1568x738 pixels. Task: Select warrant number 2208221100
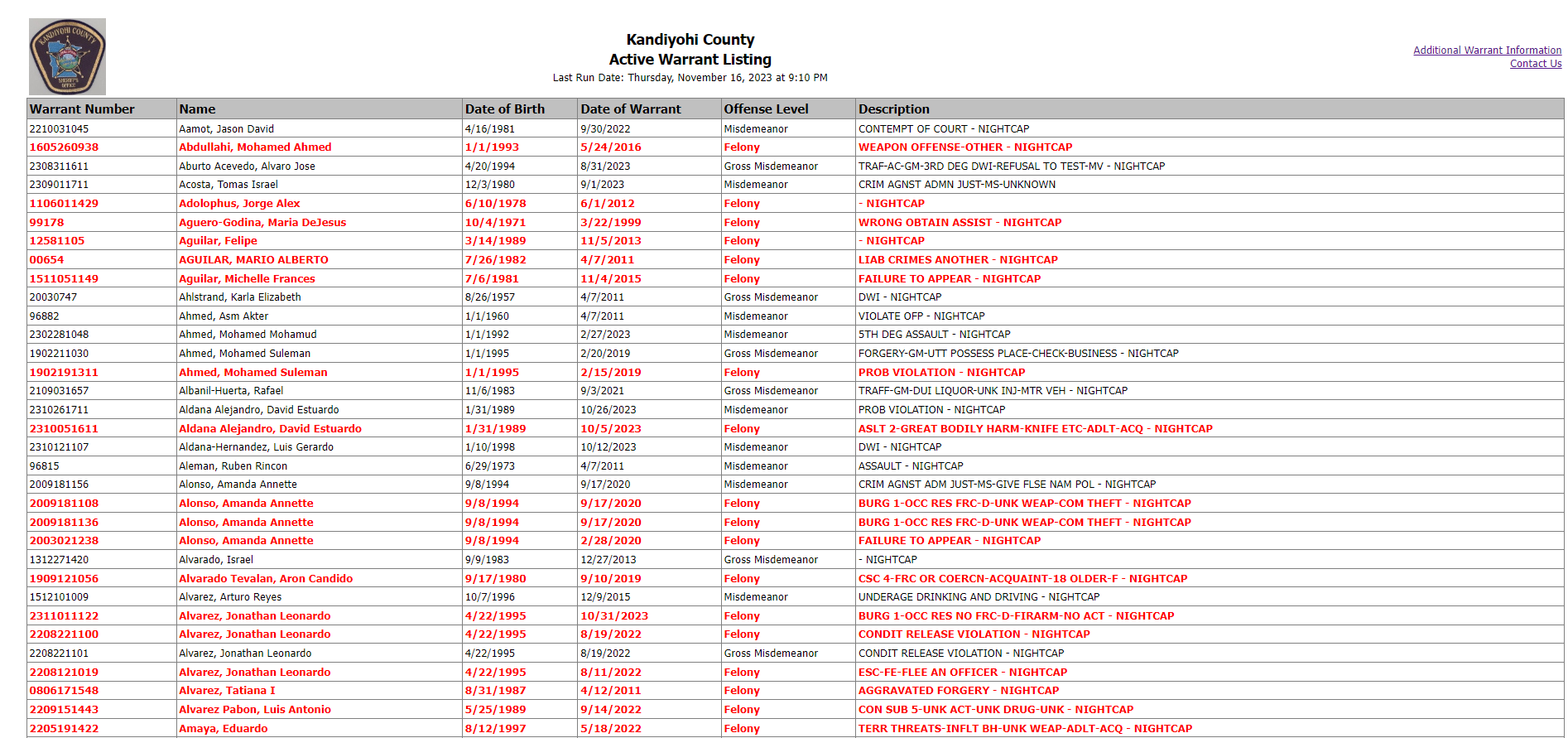point(64,634)
